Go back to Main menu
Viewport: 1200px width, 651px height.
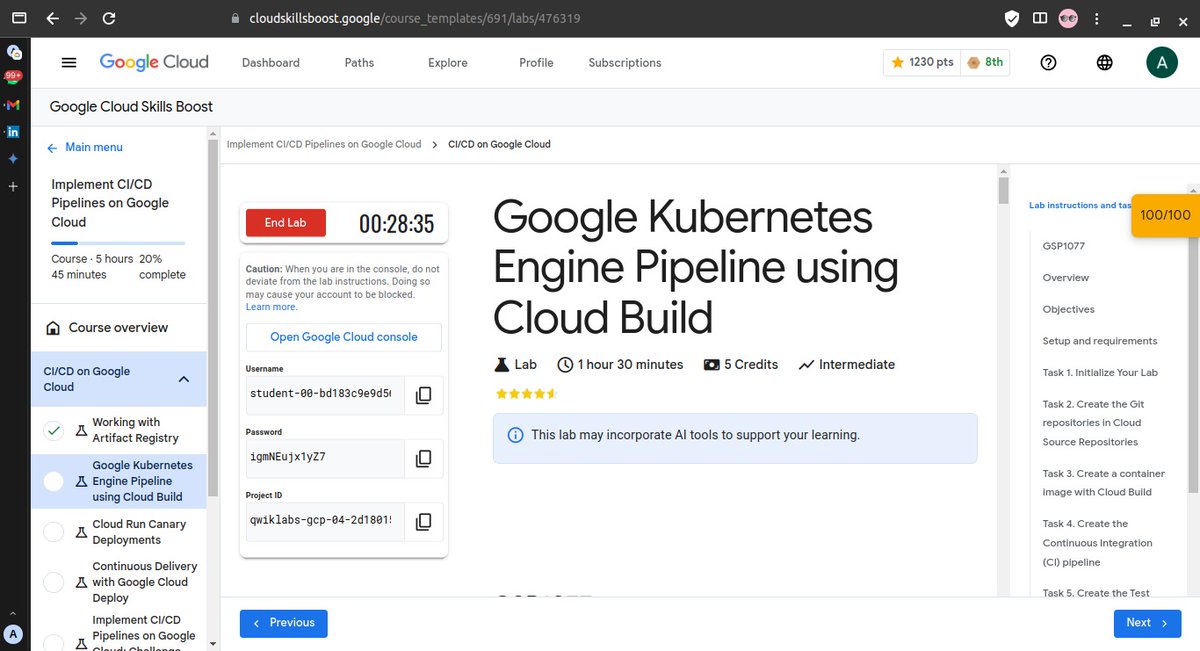point(85,147)
